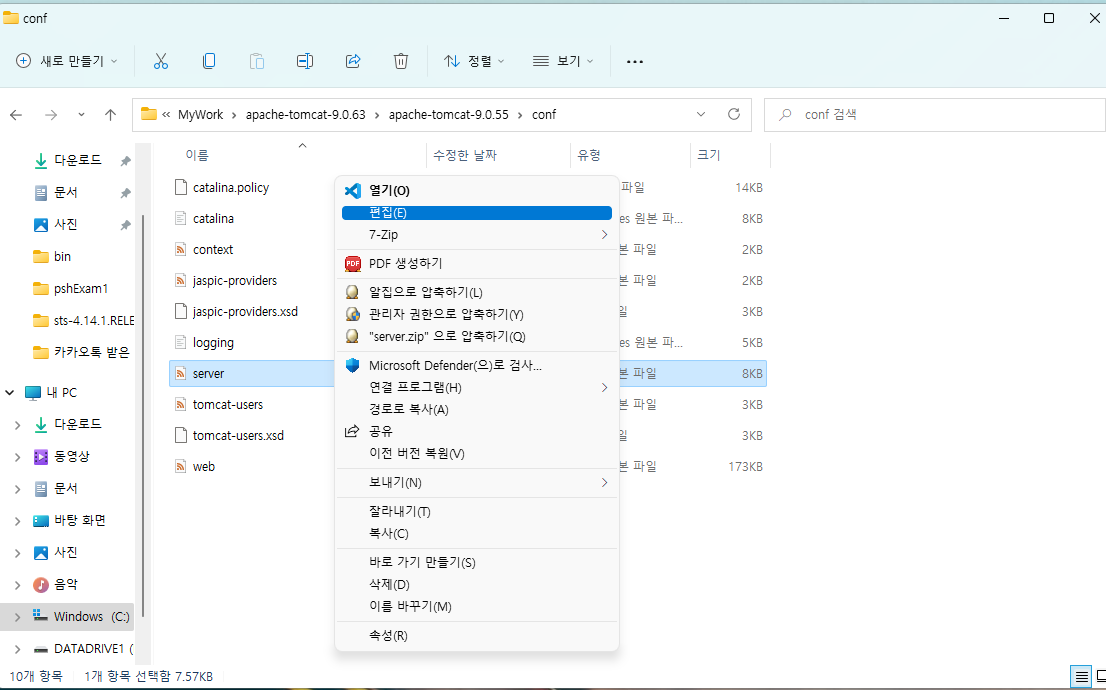Click the VS Code icon beside 열기(O)
The image size is (1106, 690).
click(x=353, y=190)
